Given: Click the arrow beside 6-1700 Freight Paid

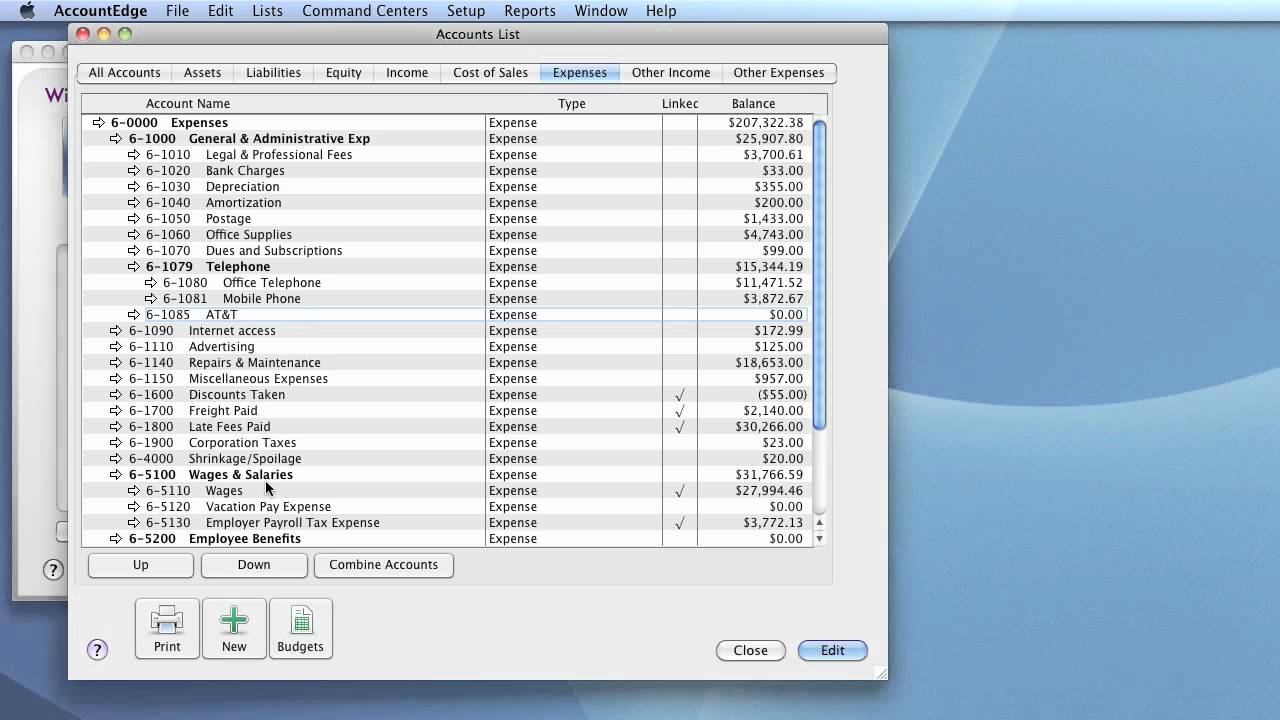Looking at the screenshot, I should click(x=116, y=411).
